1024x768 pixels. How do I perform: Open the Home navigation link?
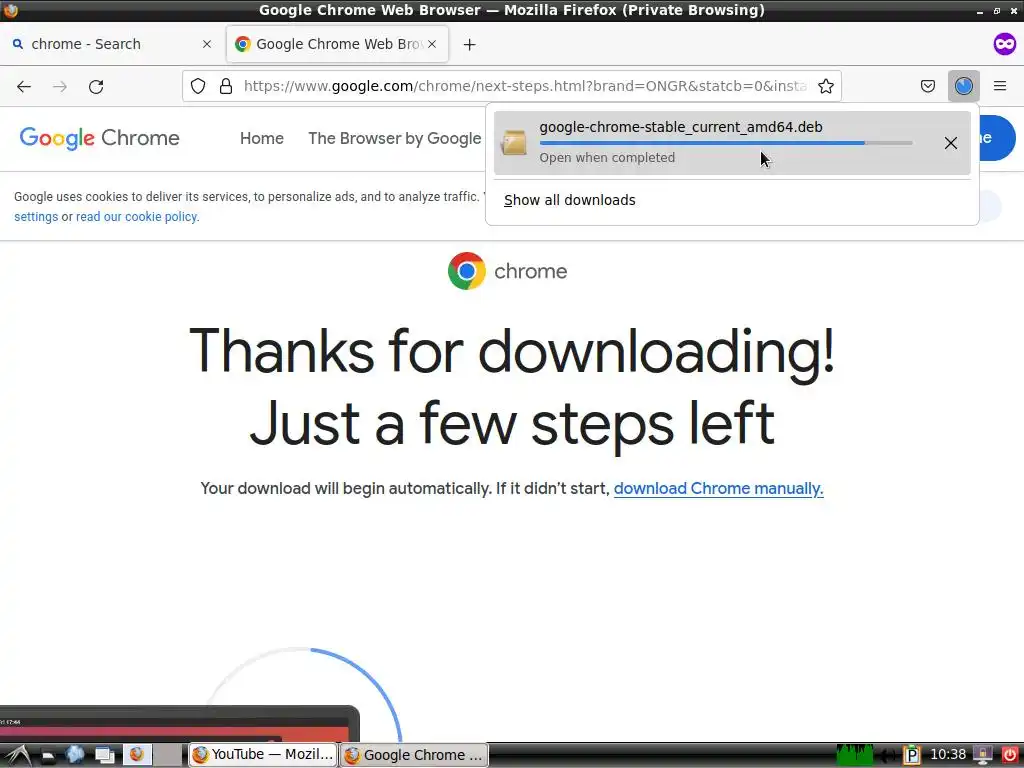pos(262,138)
